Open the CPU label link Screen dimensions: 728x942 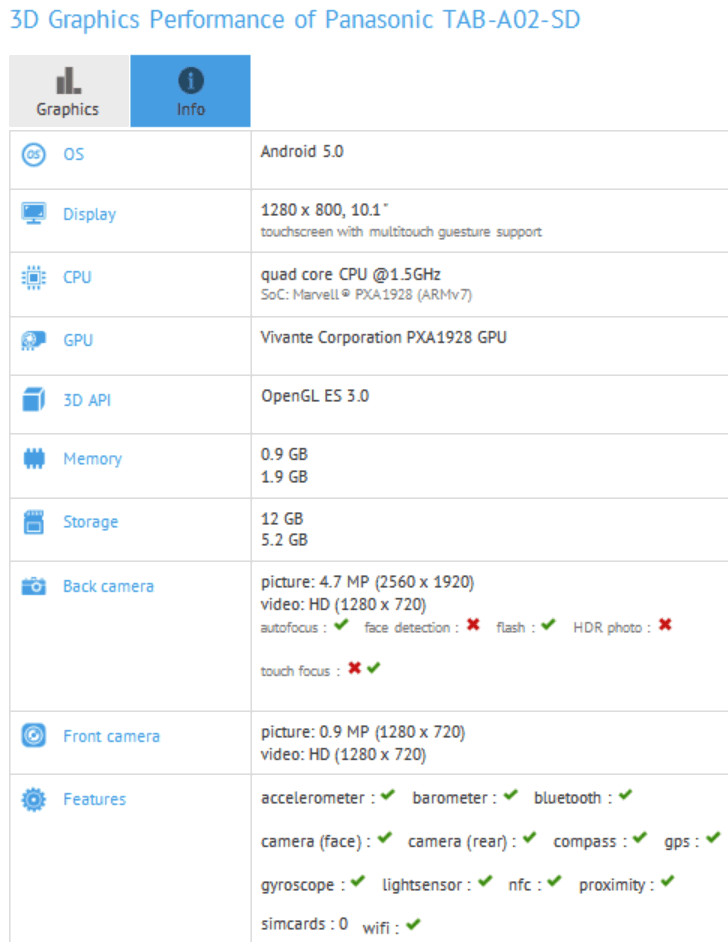[x=77, y=278]
